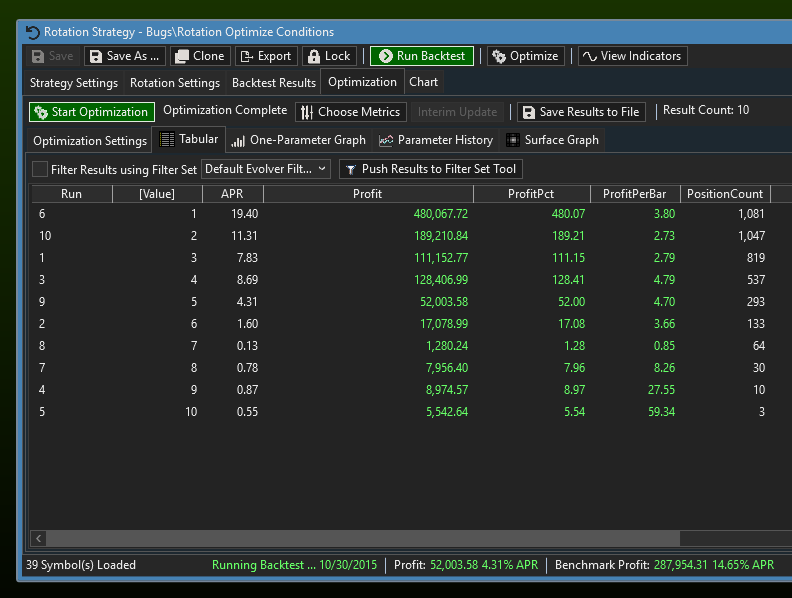The height and width of the screenshot is (598, 792).
Task: Enable Filter Results using Filter Set checkbox
Action: coord(40,170)
